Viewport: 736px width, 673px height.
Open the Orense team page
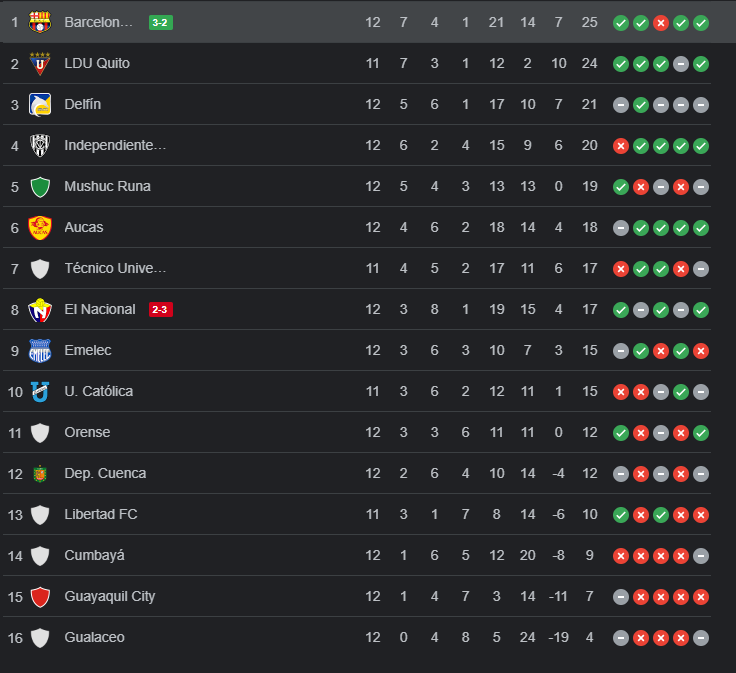(87, 432)
